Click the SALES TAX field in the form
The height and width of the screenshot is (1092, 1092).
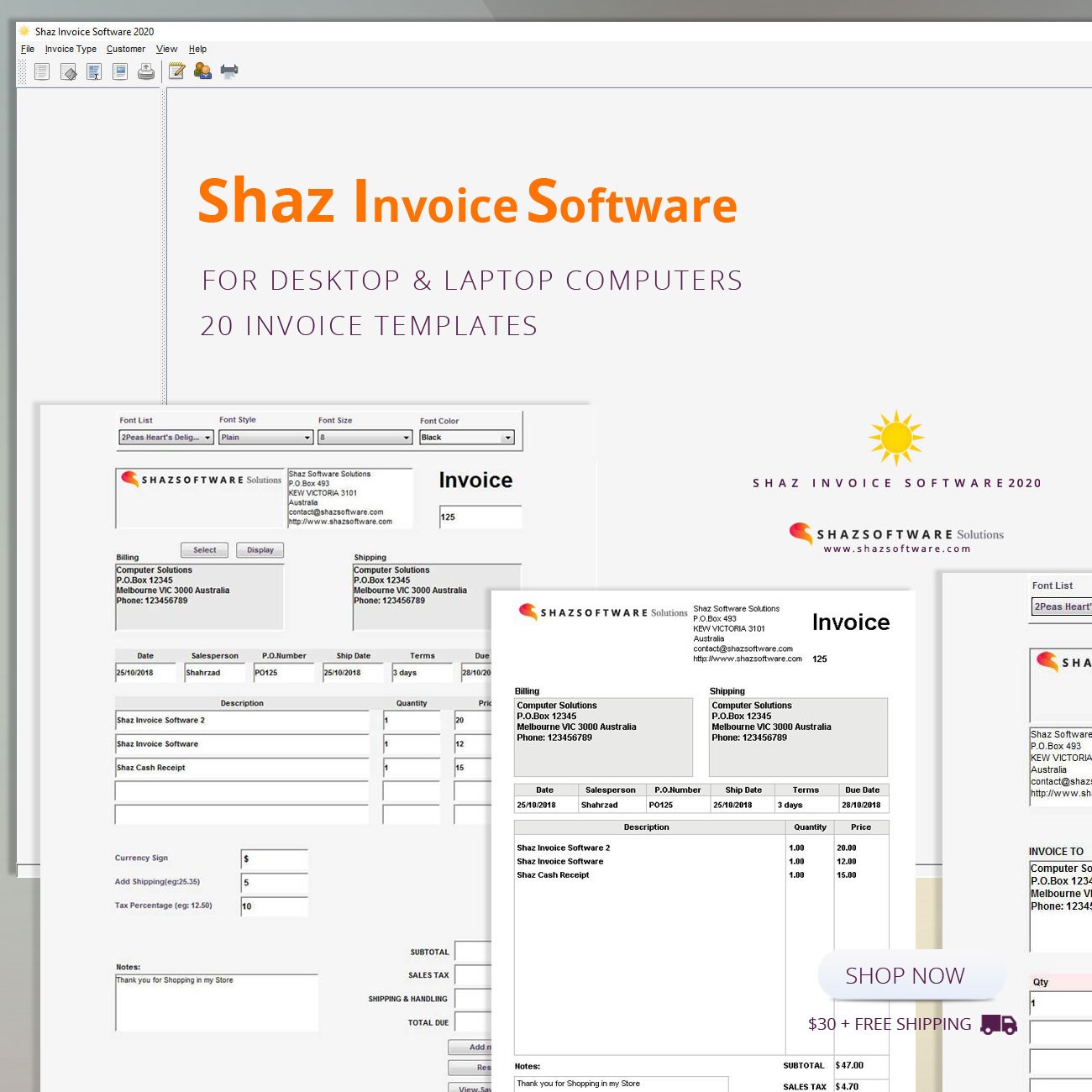473,975
